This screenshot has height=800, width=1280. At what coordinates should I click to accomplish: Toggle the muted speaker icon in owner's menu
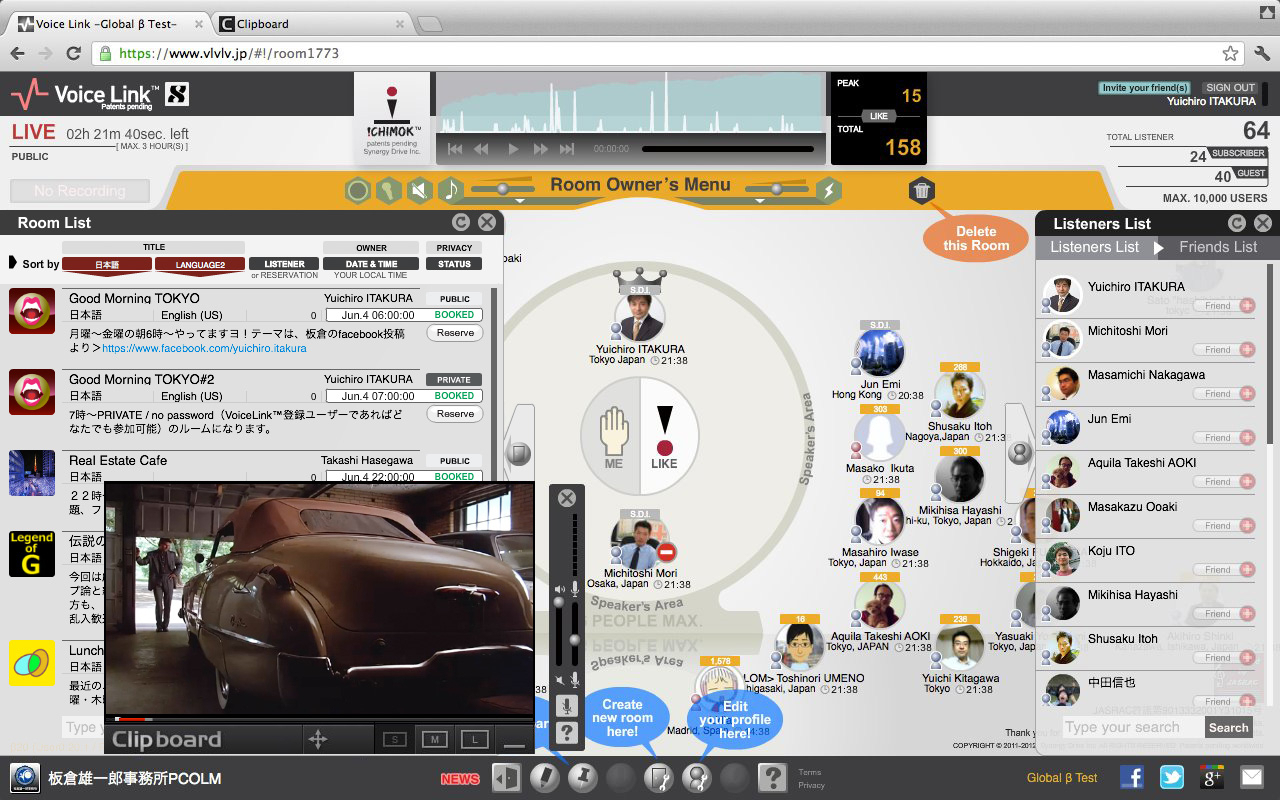[x=420, y=190]
